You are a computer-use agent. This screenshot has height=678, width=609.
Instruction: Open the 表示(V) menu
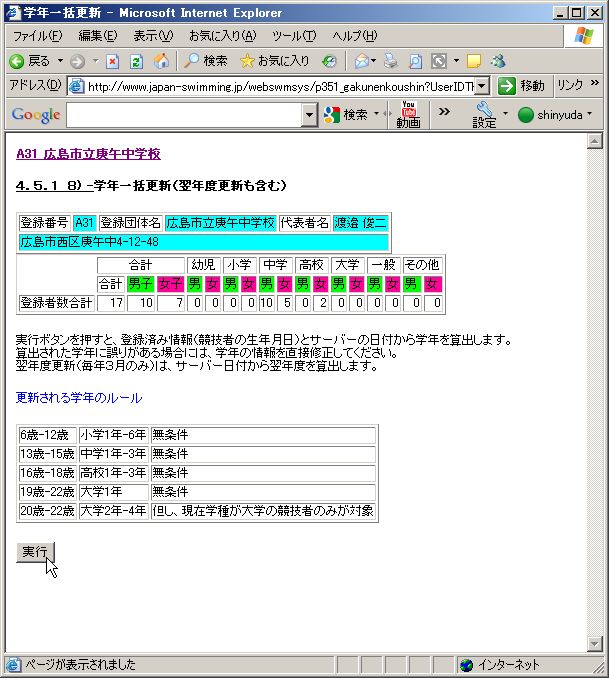(x=153, y=36)
